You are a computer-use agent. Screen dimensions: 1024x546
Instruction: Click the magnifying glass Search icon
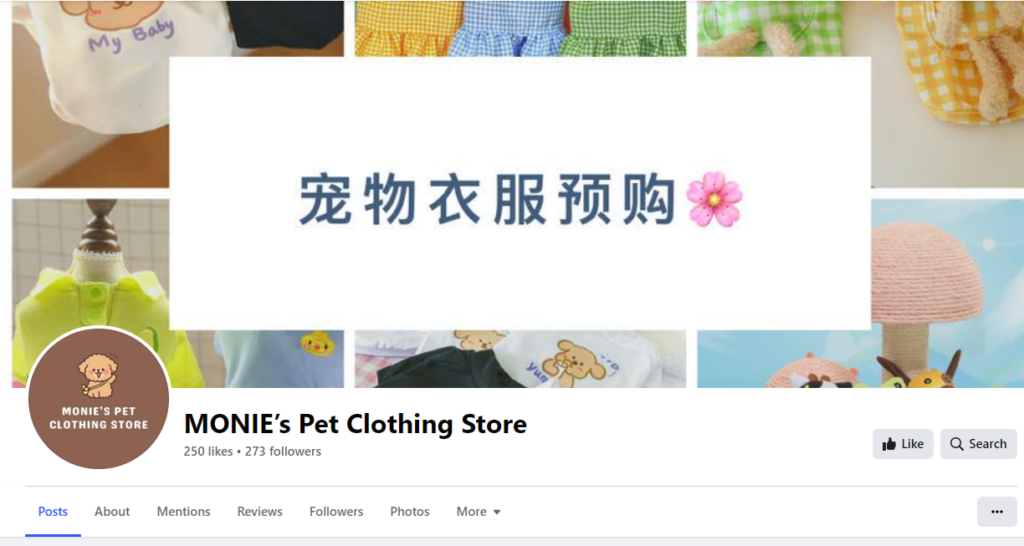coord(957,444)
